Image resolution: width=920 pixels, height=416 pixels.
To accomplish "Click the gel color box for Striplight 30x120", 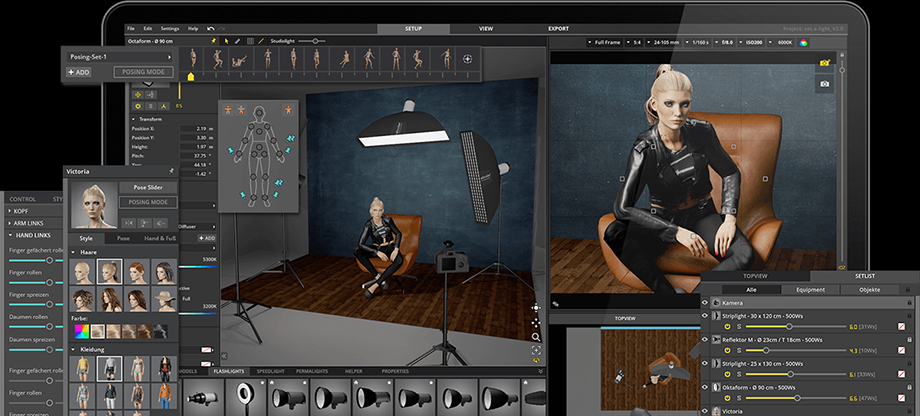I will 901,326.
